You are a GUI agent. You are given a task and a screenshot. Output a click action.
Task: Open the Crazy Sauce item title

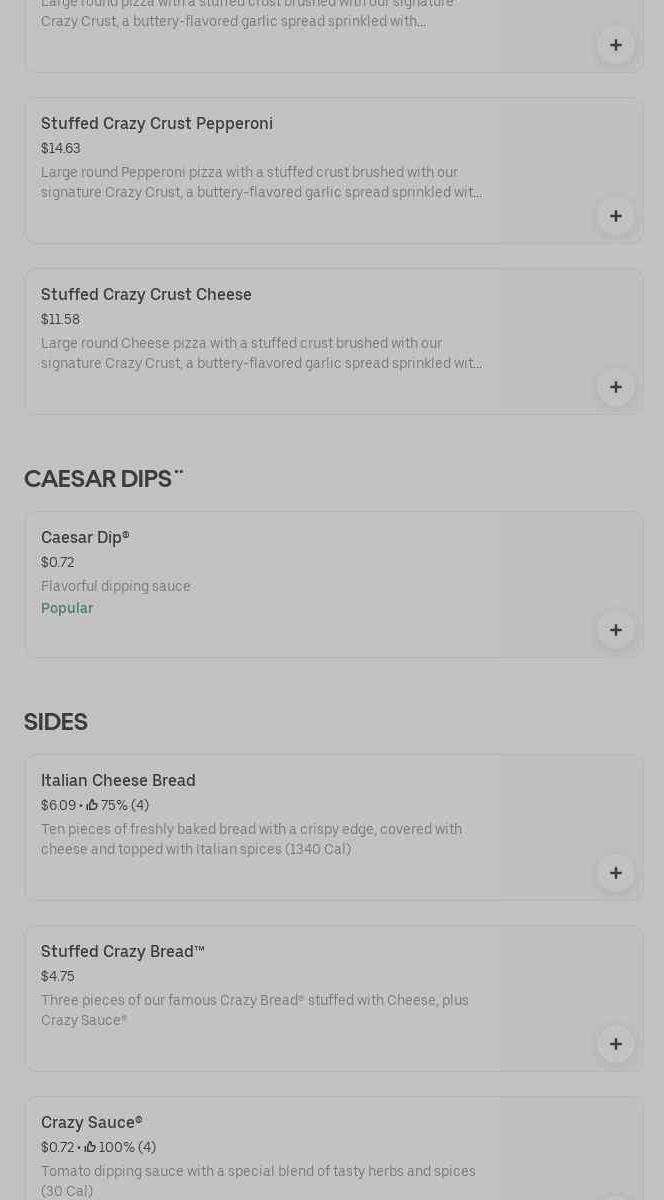[92, 1123]
